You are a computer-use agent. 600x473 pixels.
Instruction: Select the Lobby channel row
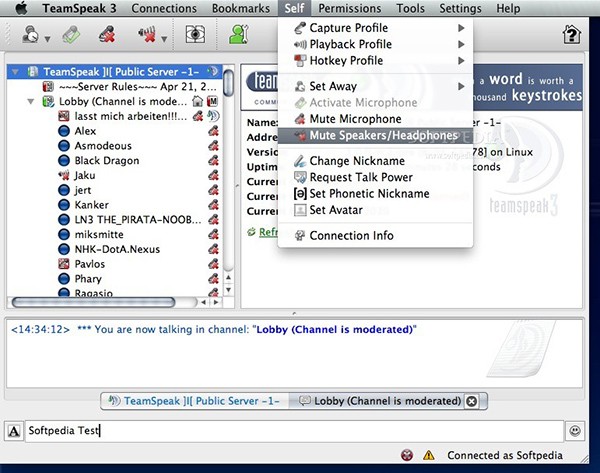[x=114, y=101]
